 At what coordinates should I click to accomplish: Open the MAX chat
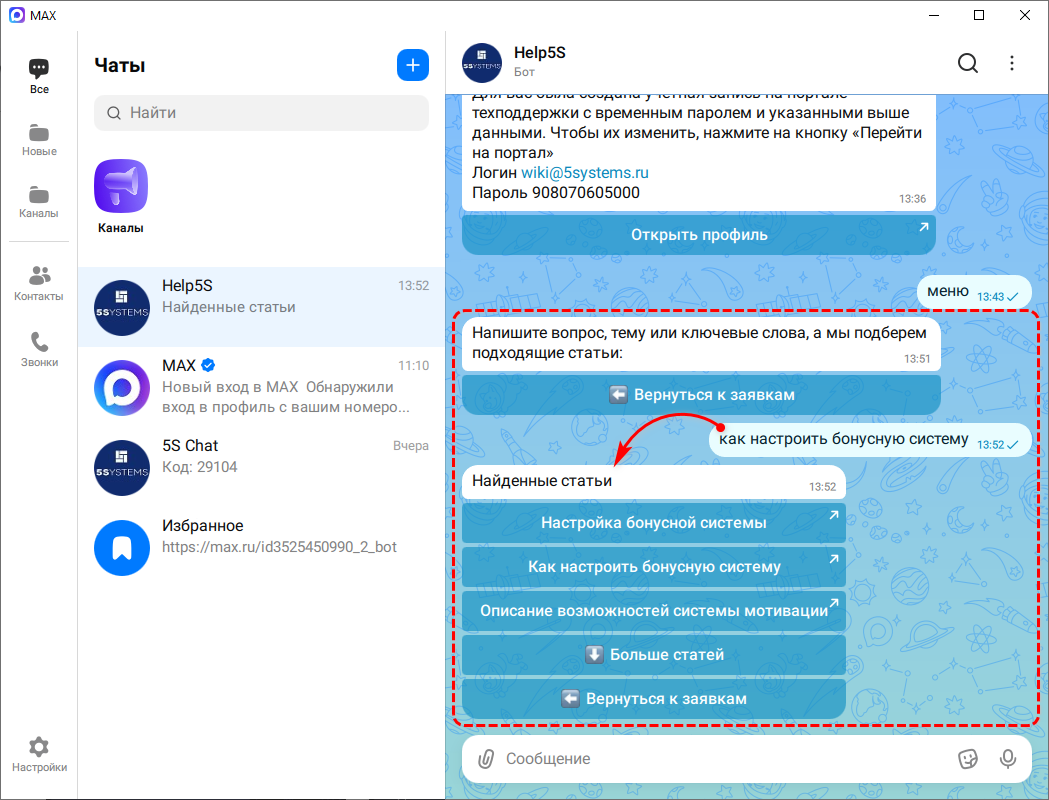pos(262,387)
